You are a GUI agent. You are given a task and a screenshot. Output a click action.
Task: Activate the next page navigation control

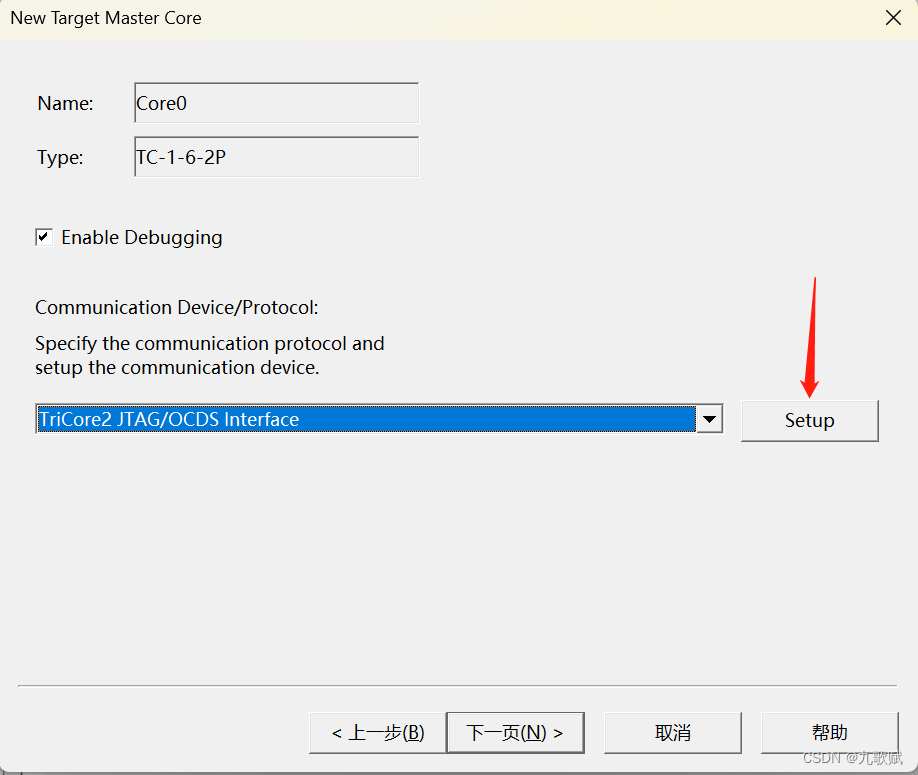[515, 732]
